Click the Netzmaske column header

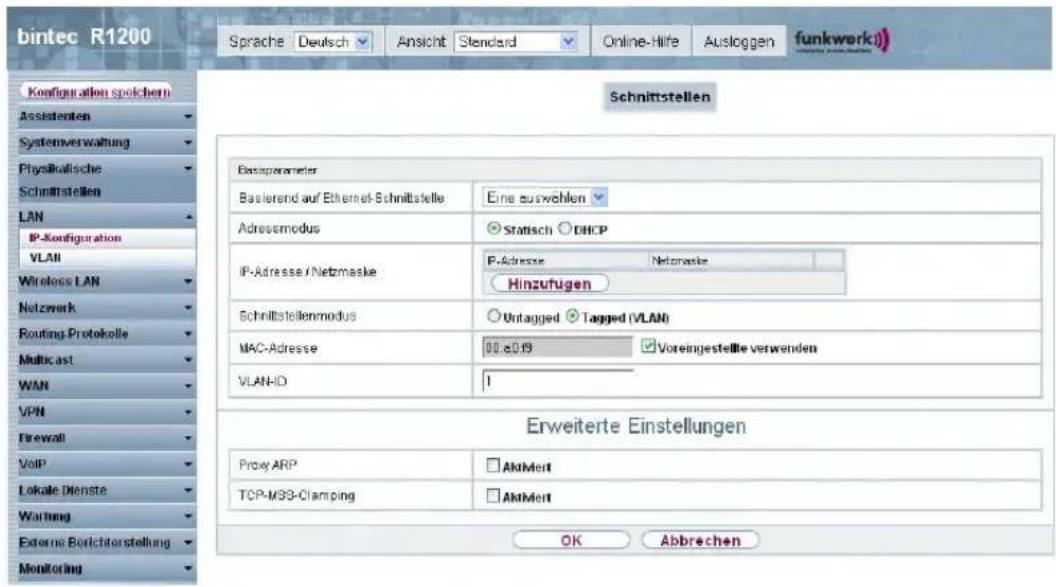(731, 261)
